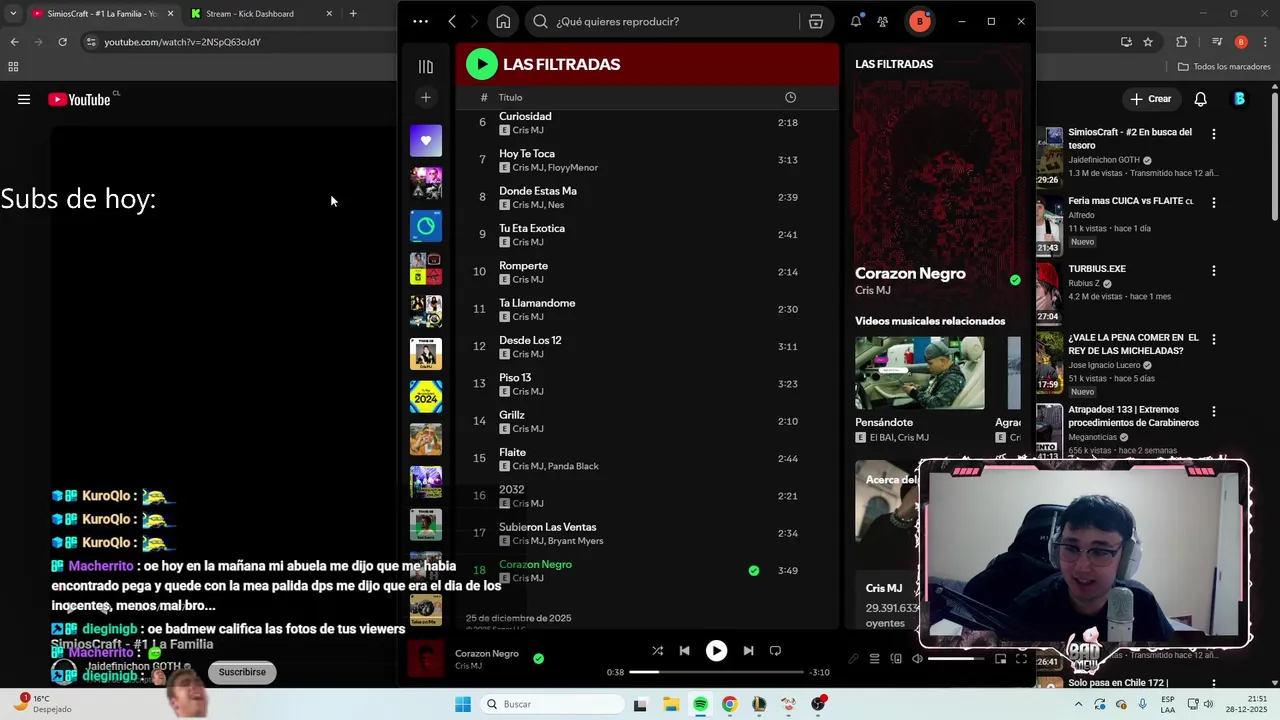Open artist link 'Panda Black' on Flaite row
Viewport: 1280px width, 720px height.
574,466
